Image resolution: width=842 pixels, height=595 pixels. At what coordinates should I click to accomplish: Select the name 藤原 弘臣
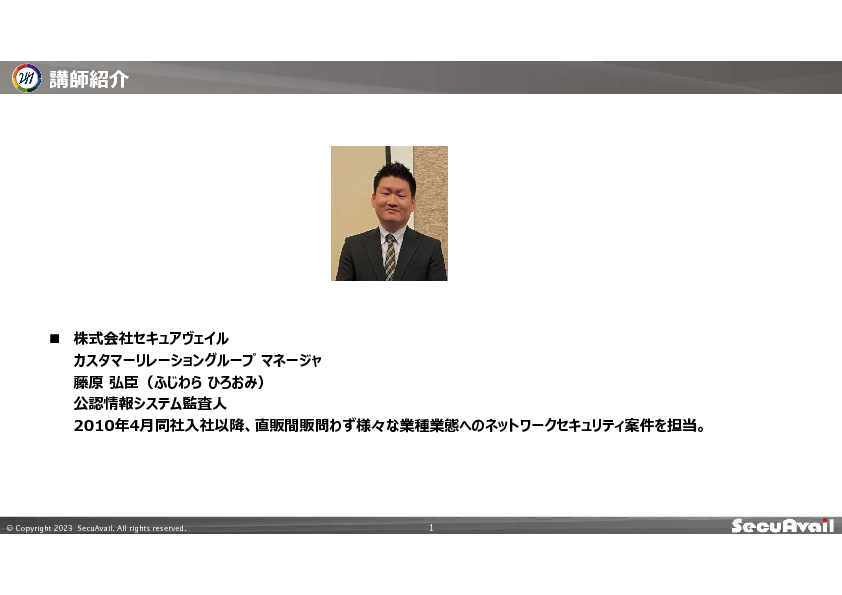point(103,383)
